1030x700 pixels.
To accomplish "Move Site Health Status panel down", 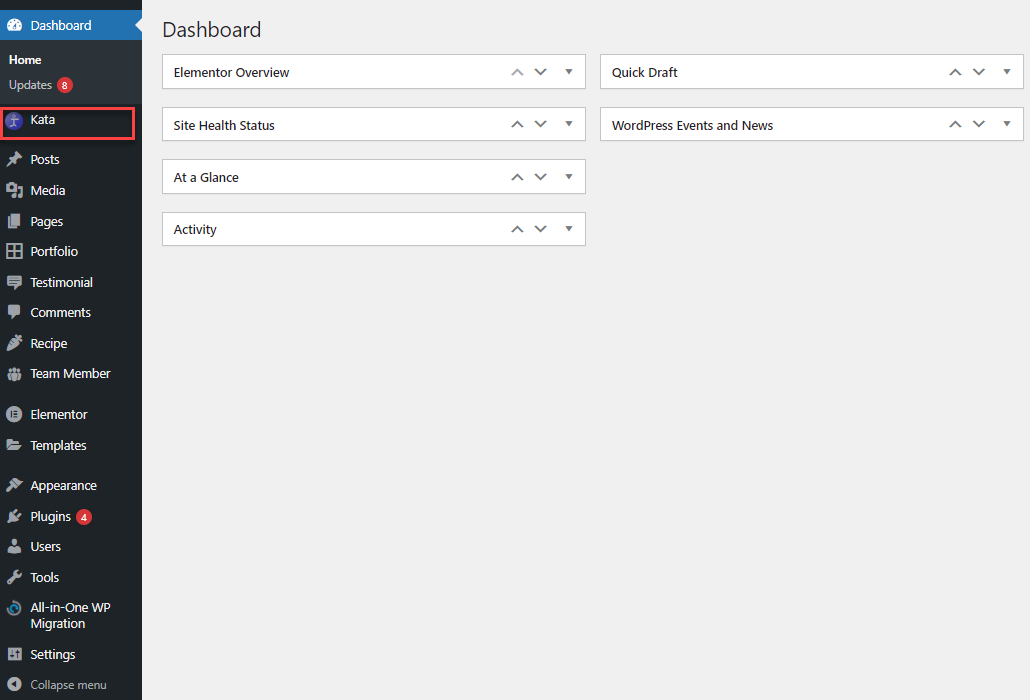I will coord(541,125).
